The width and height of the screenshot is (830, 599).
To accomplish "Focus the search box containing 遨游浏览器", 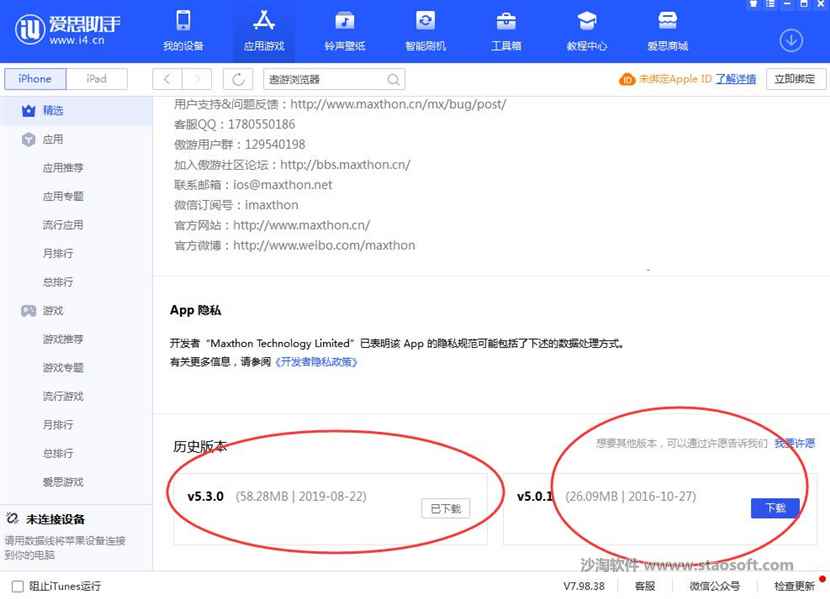I will 334,79.
